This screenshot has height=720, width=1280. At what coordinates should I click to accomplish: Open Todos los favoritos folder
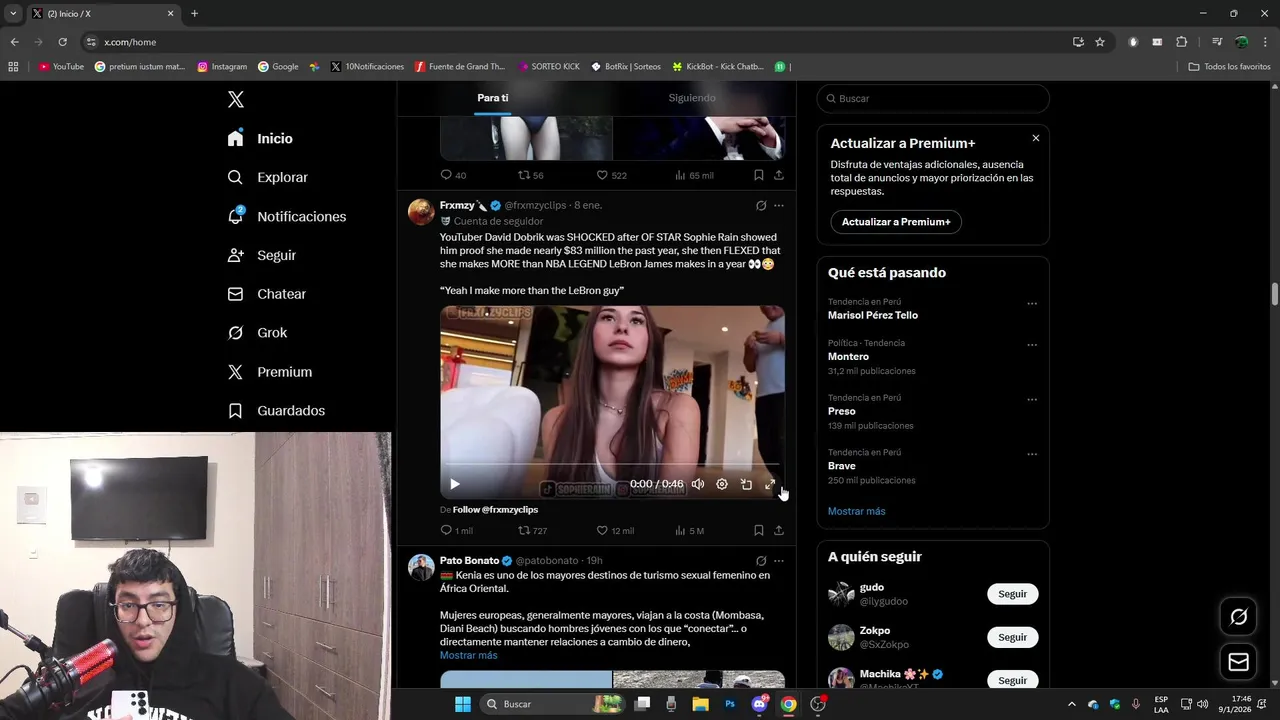pos(1230,67)
